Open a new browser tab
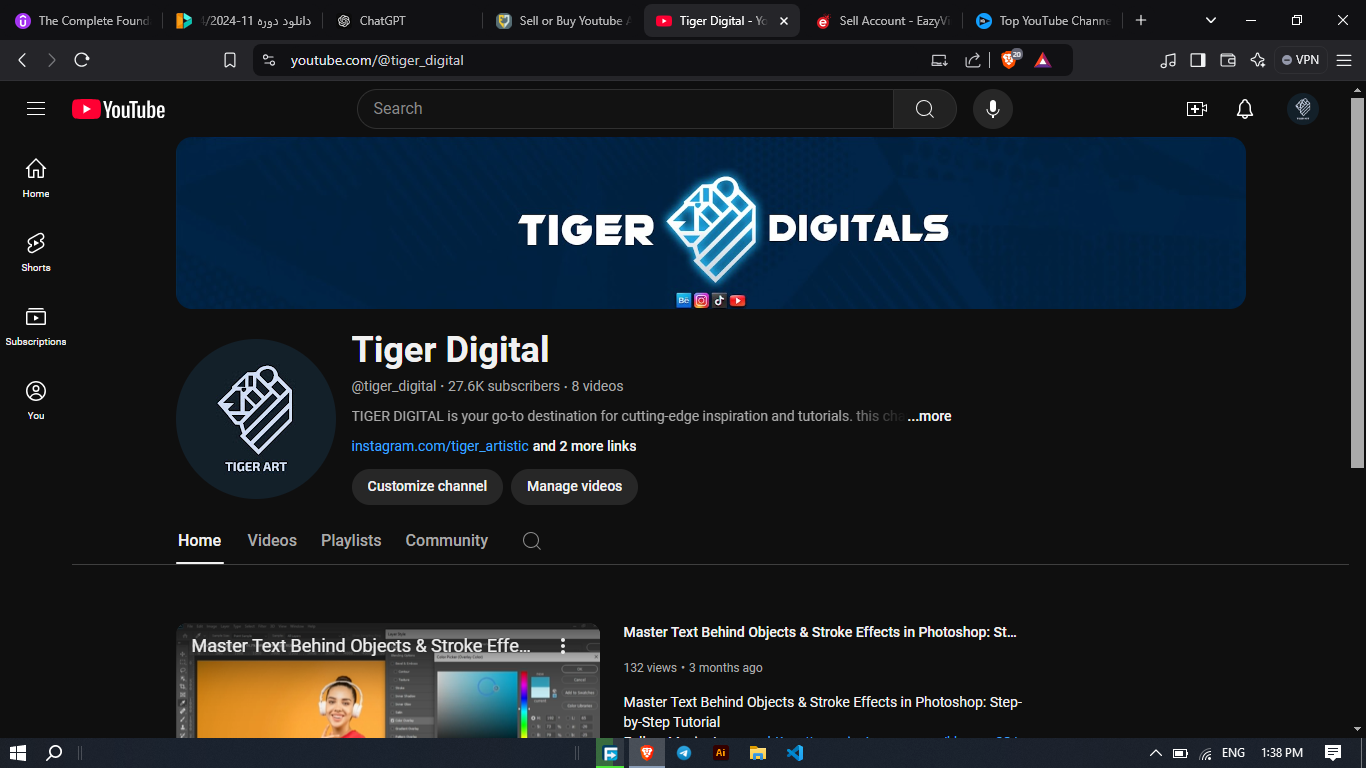The width and height of the screenshot is (1366, 768). point(1141,20)
